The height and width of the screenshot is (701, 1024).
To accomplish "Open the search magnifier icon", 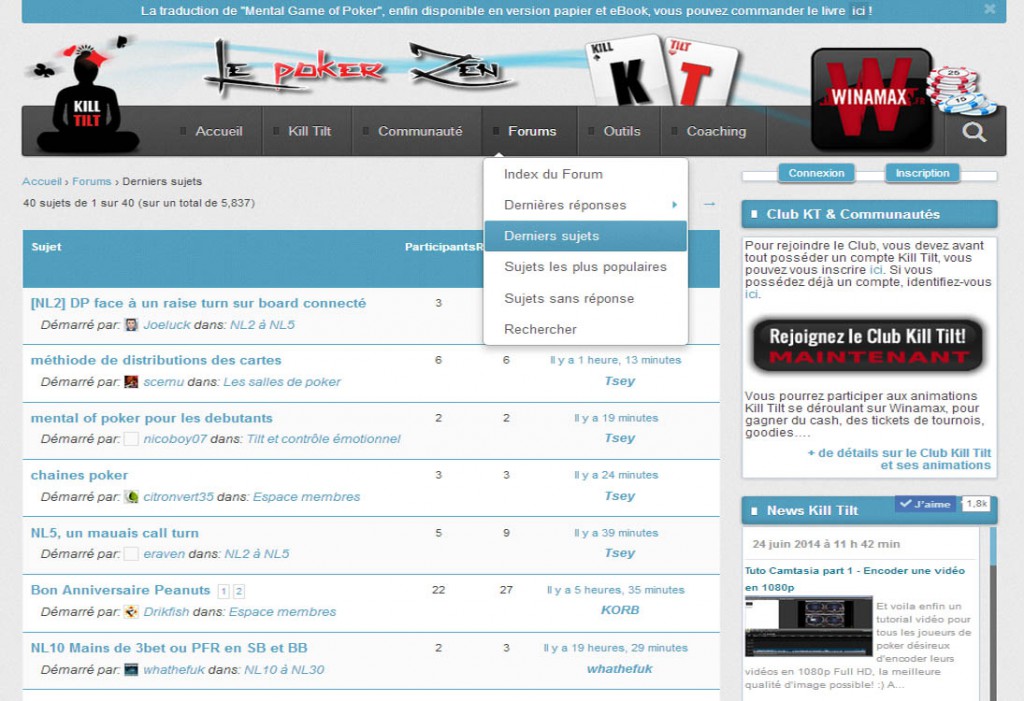I will click(974, 132).
